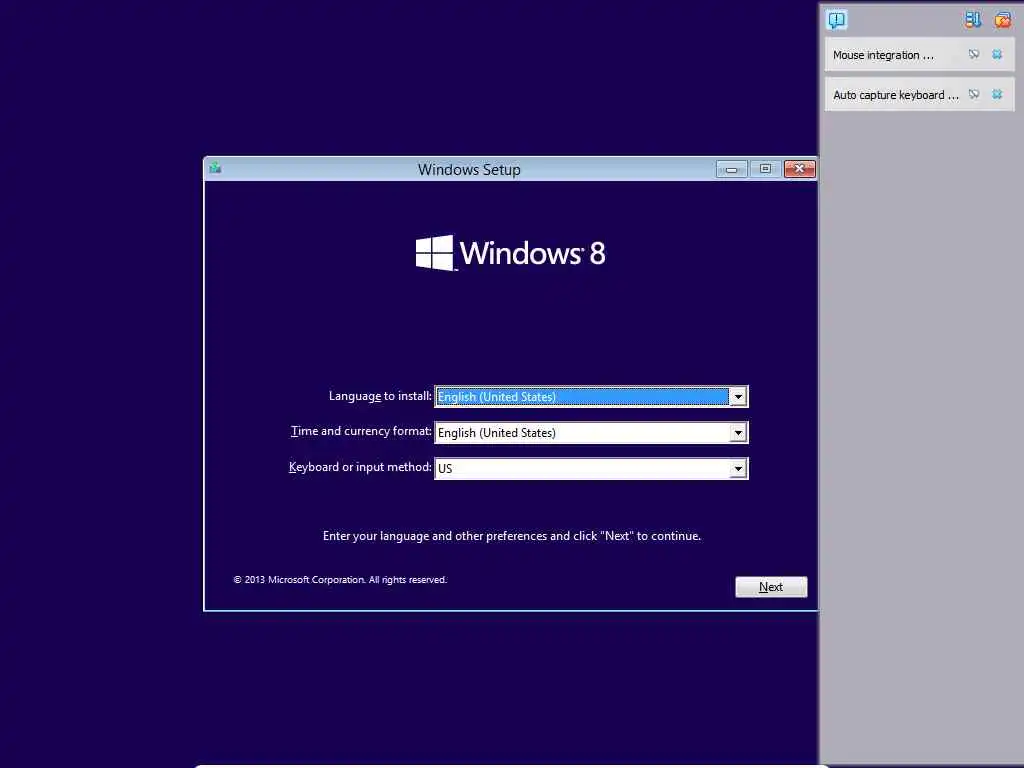The height and width of the screenshot is (768, 1024).
Task: Click the Windows Setup title bar icon
Action: coord(216,168)
